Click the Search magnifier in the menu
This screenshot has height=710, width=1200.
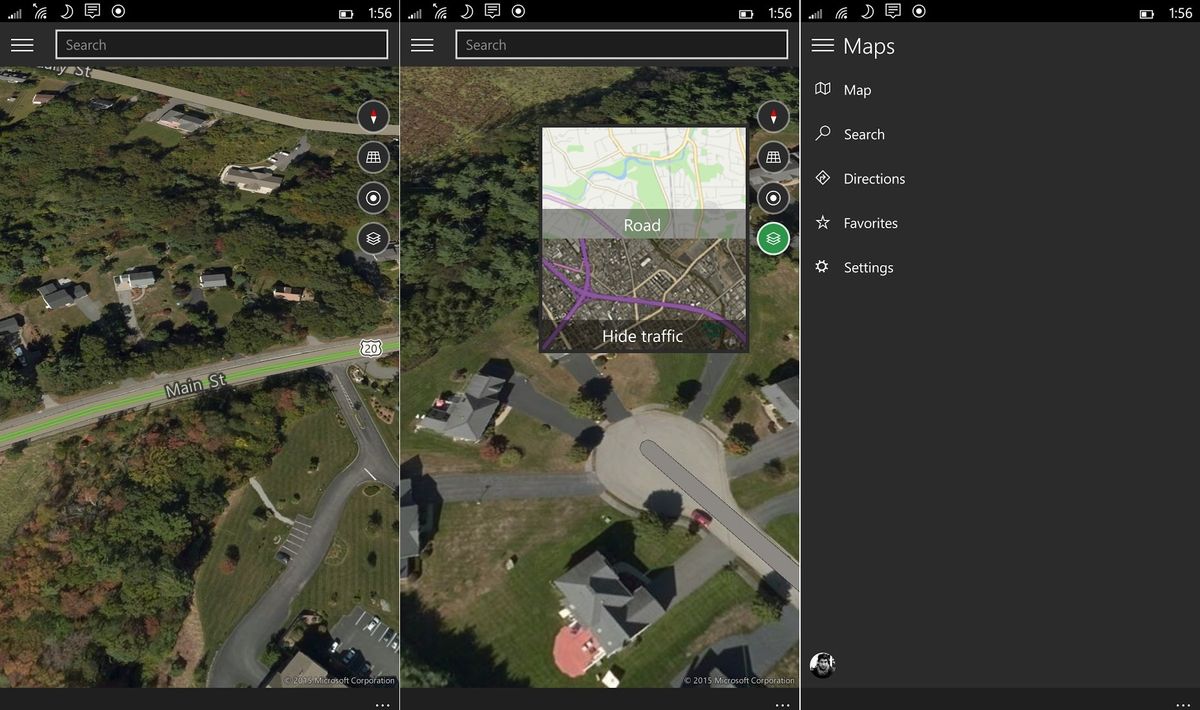pos(823,133)
